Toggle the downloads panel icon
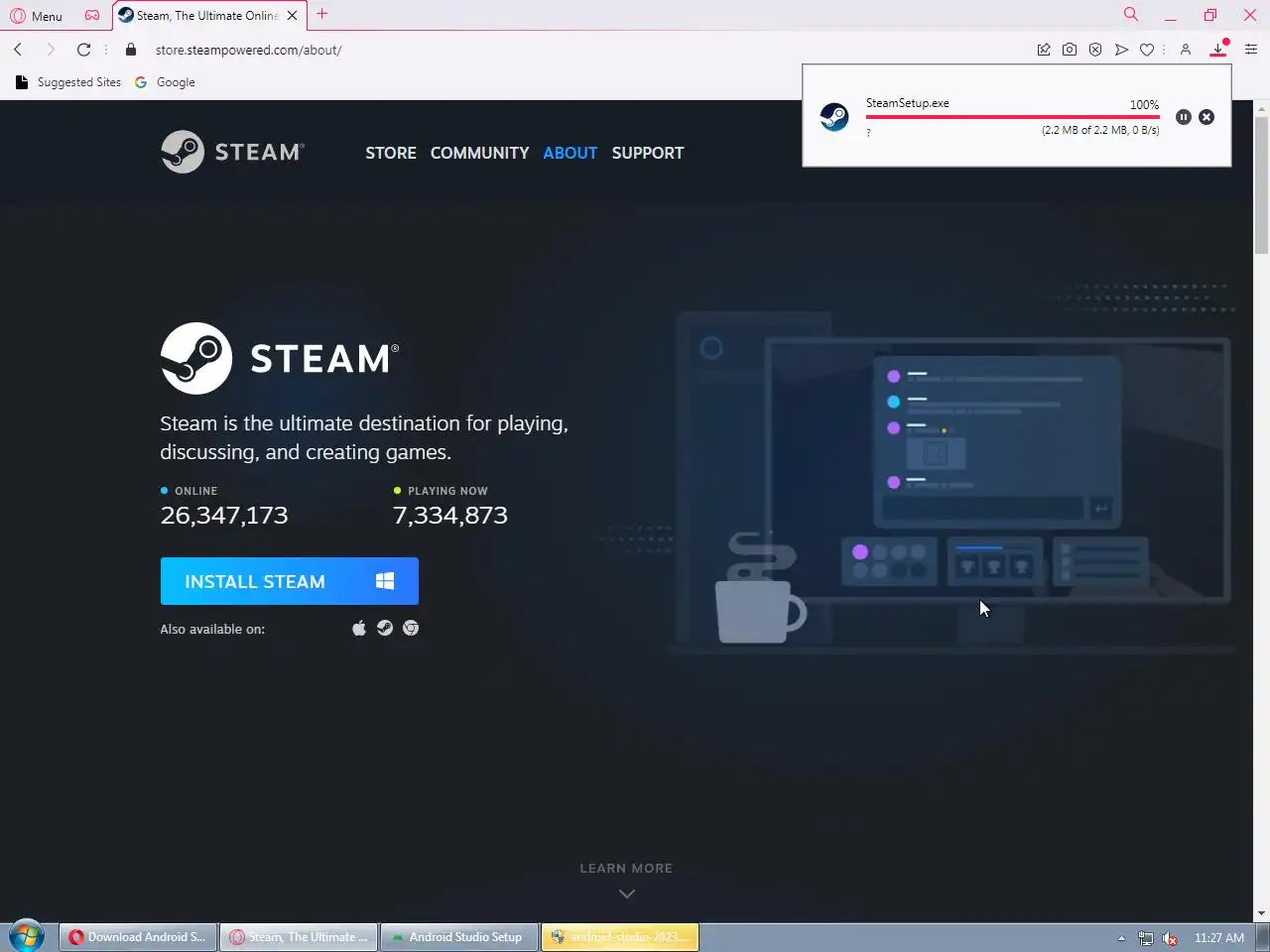 point(1218,49)
